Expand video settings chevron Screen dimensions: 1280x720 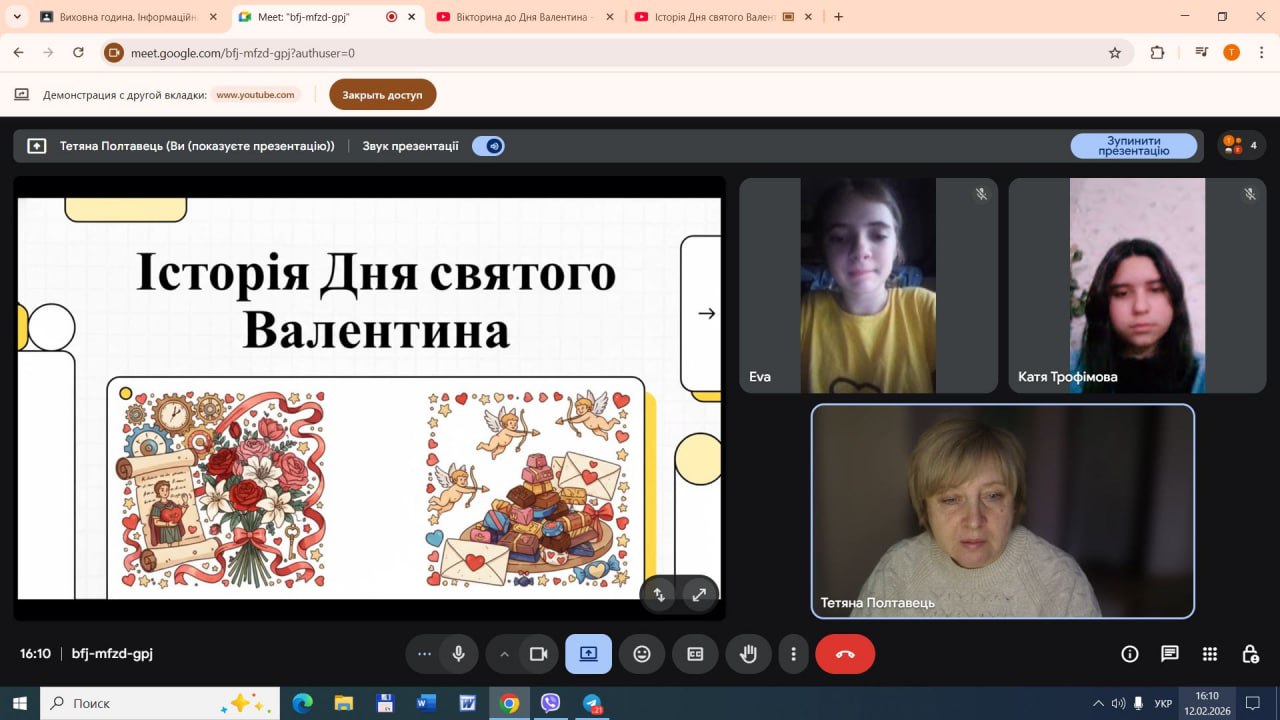(504, 654)
